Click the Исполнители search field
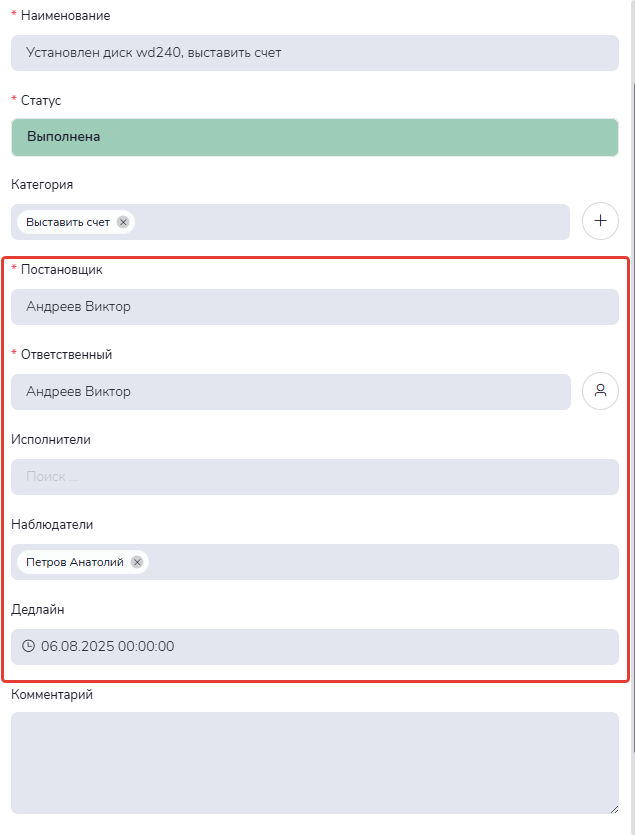The width and height of the screenshot is (635, 835). [x=315, y=477]
